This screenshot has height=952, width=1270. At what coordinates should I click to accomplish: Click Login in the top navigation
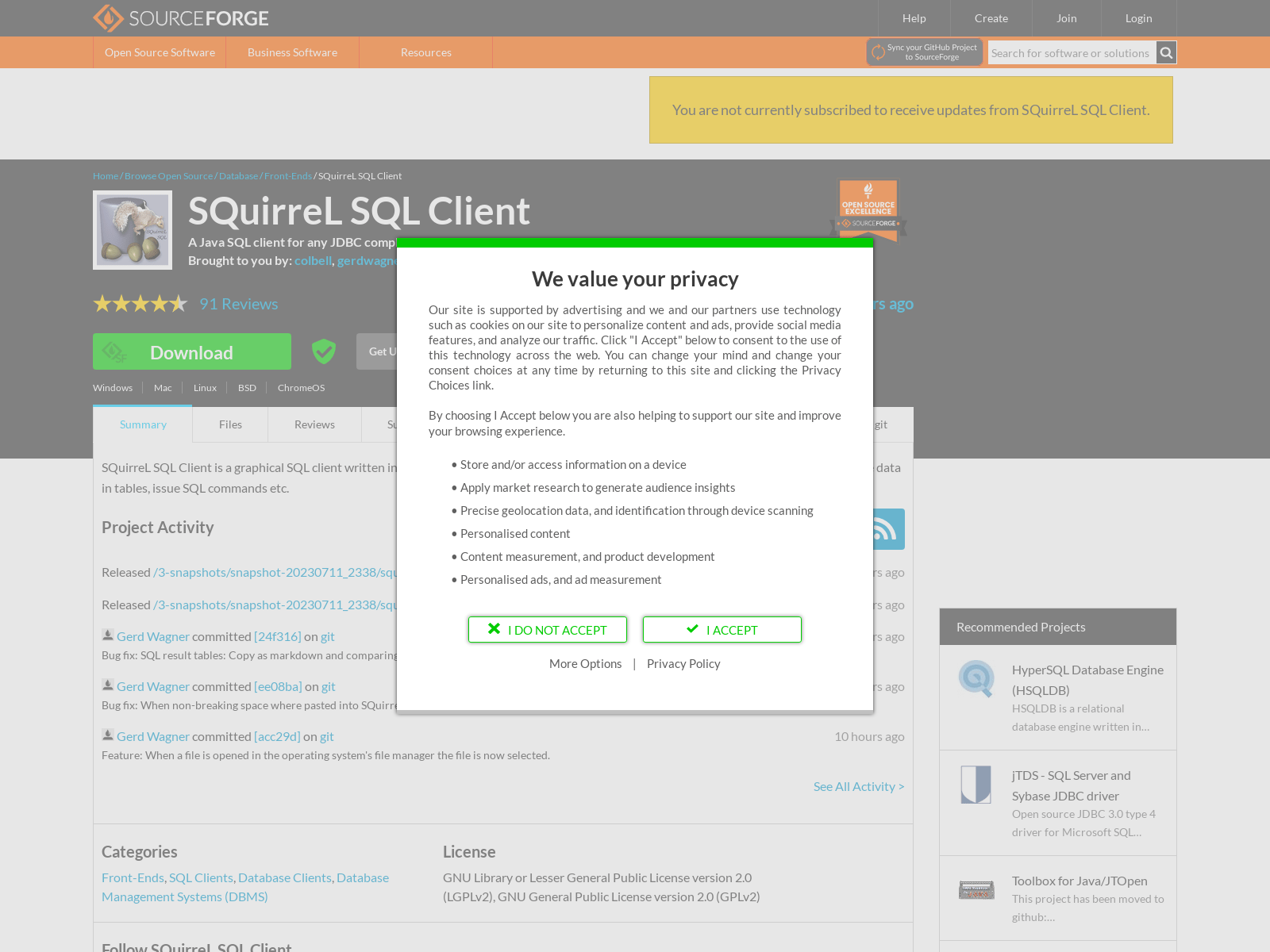(x=1138, y=18)
